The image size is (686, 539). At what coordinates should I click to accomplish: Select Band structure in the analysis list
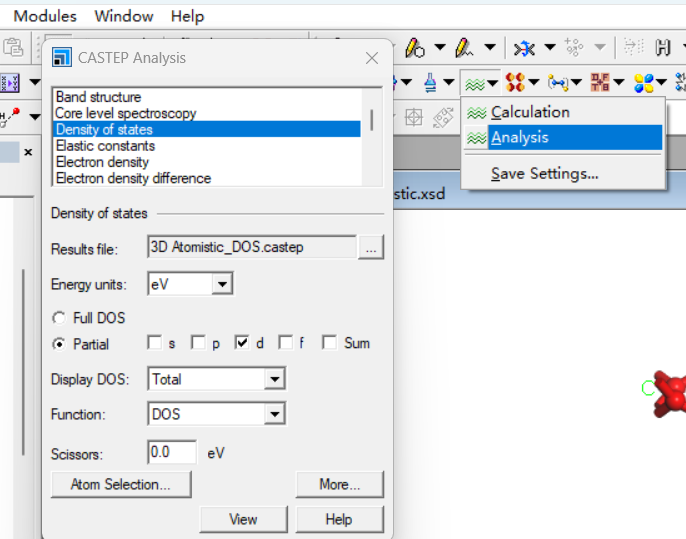207,97
